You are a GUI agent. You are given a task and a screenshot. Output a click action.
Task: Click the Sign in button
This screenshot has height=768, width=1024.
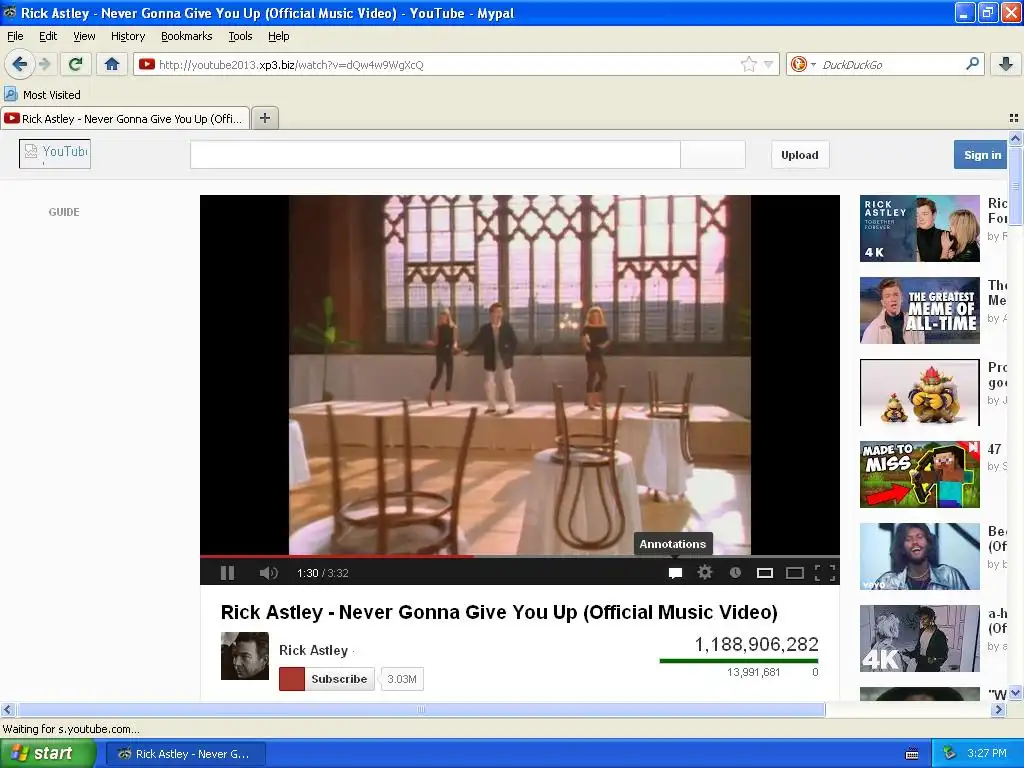click(x=981, y=155)
